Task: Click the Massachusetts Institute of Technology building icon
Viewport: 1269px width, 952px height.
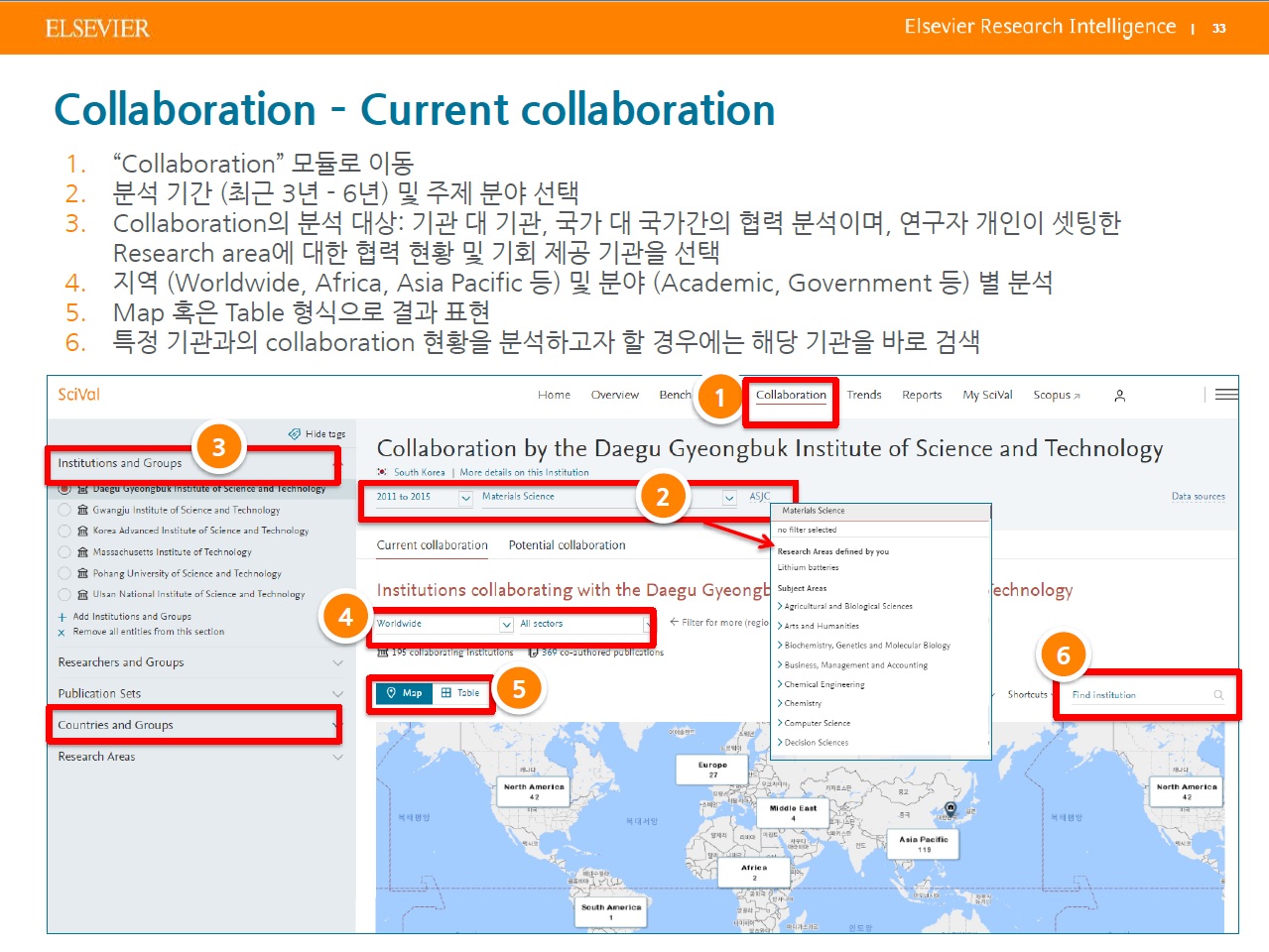Action: point(83,551)
